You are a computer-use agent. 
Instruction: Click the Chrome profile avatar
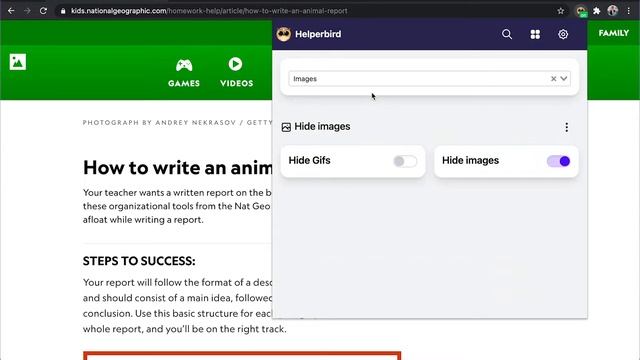613,11
